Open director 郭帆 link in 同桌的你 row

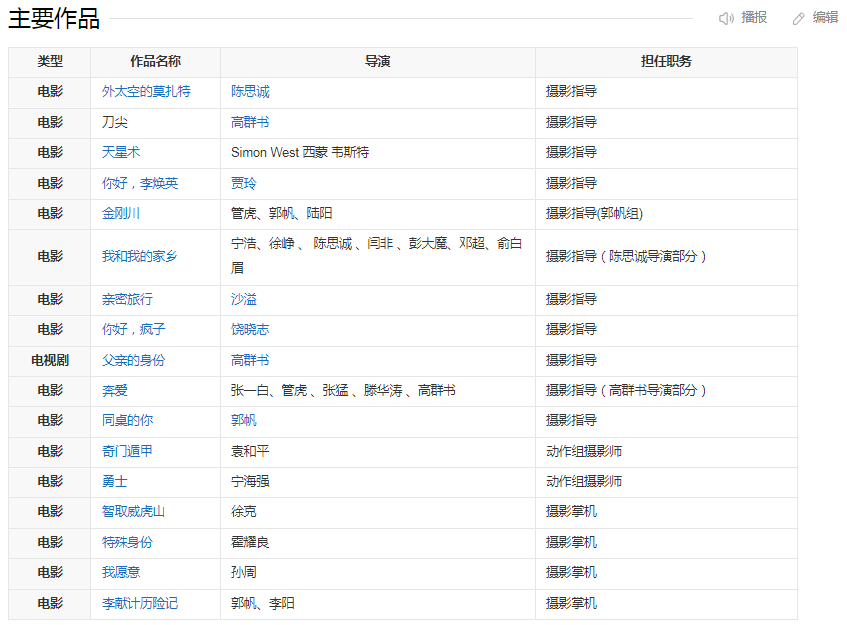click(244, 420)
